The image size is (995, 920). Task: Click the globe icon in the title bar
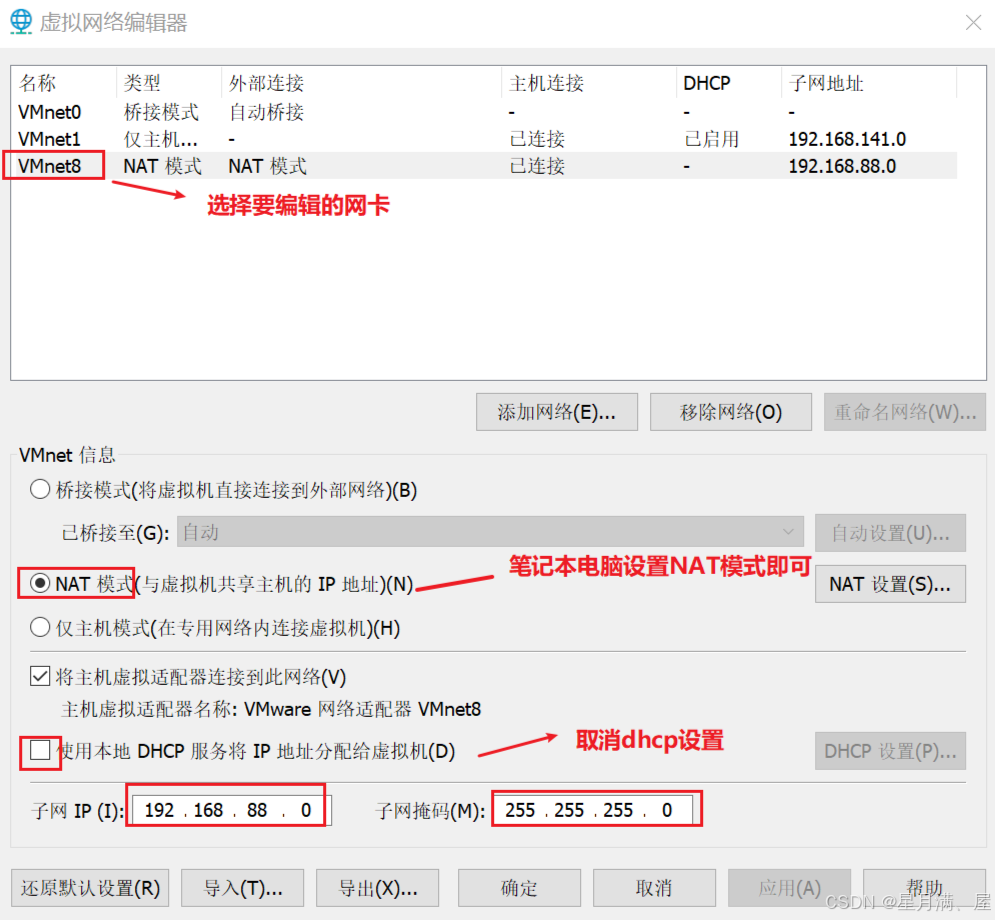click(x=21, y=22)
